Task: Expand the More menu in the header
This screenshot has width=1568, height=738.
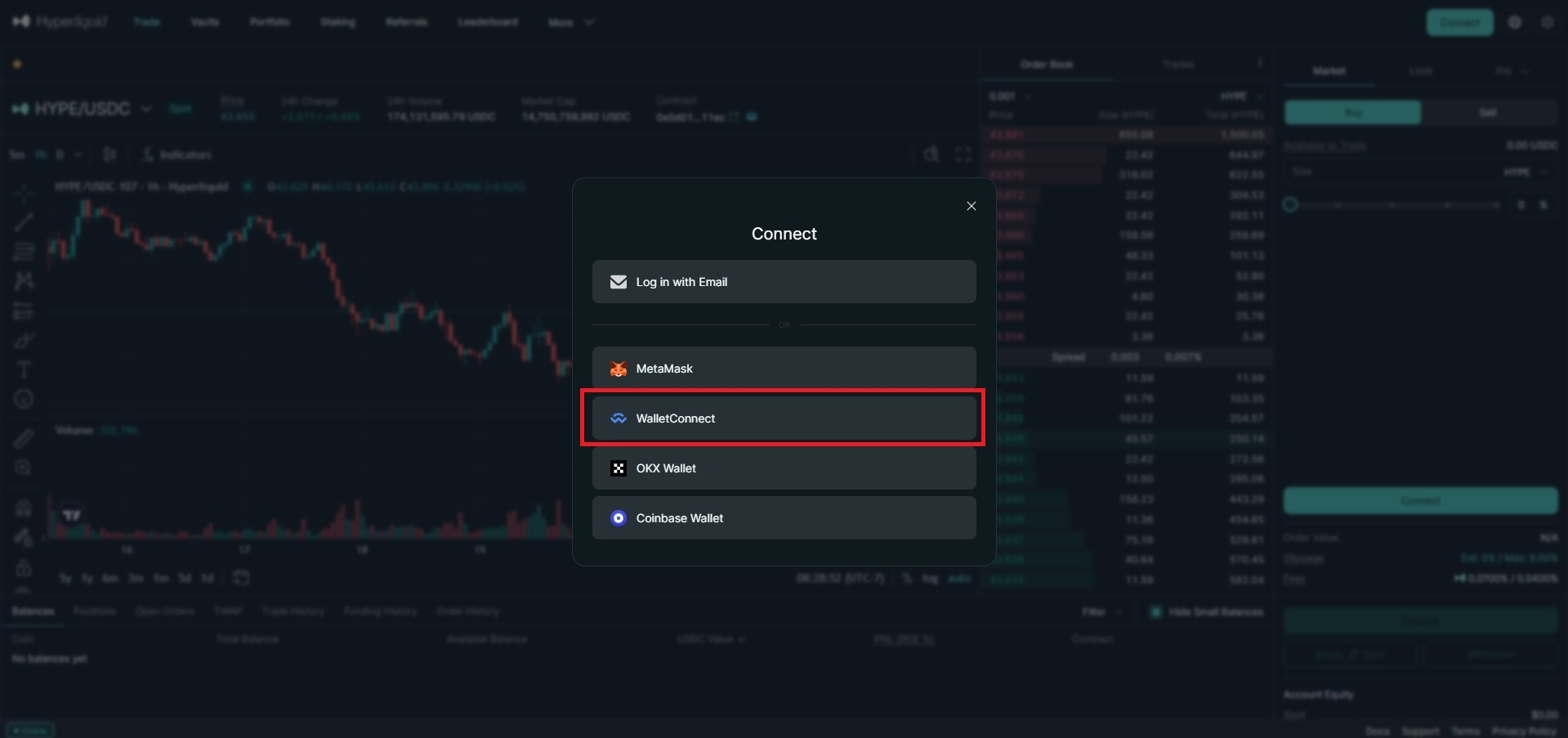Action: pyautogui.click(x=570, y=22)
